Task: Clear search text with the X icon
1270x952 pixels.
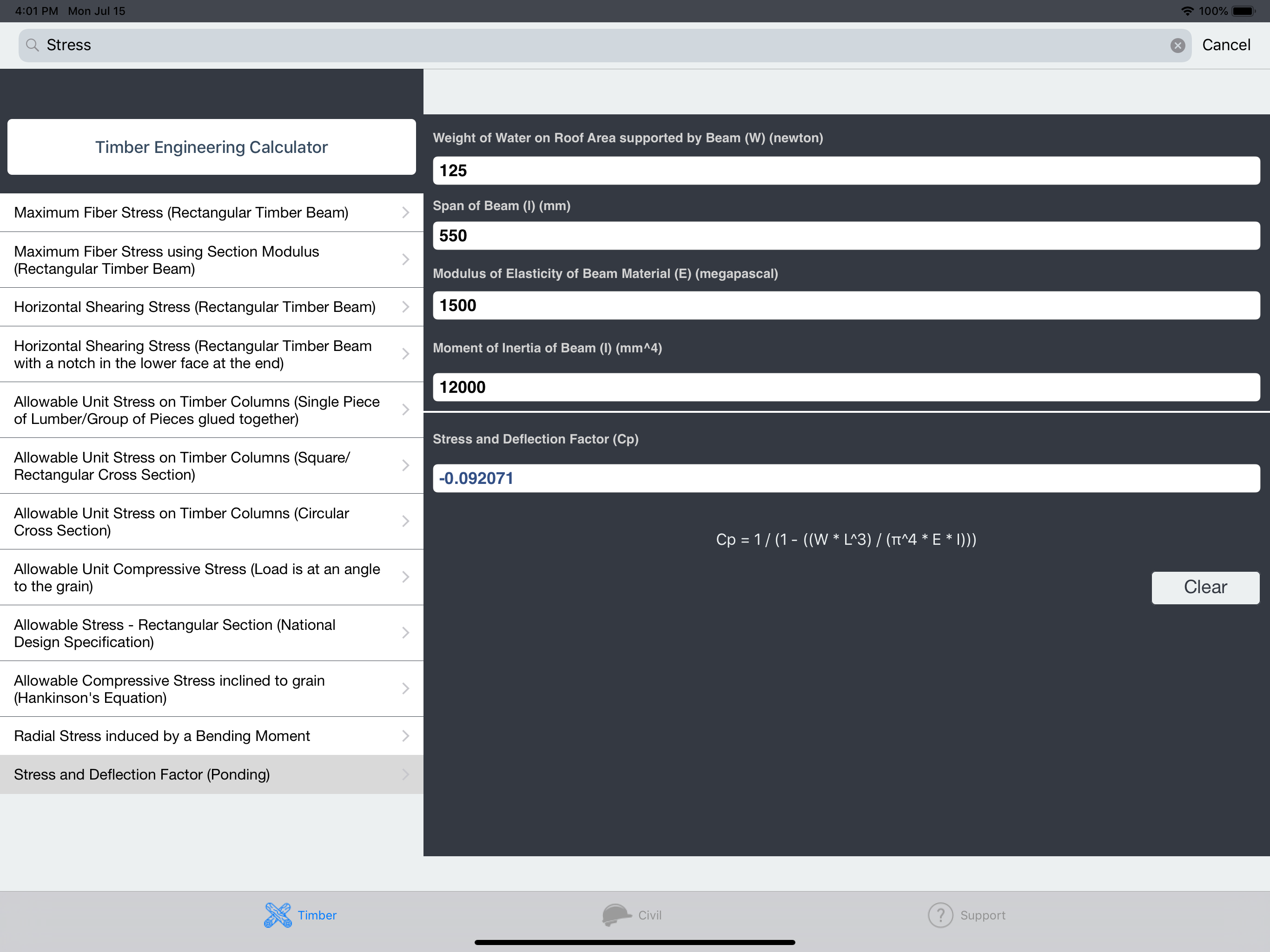Action: tap(1177, 46)
